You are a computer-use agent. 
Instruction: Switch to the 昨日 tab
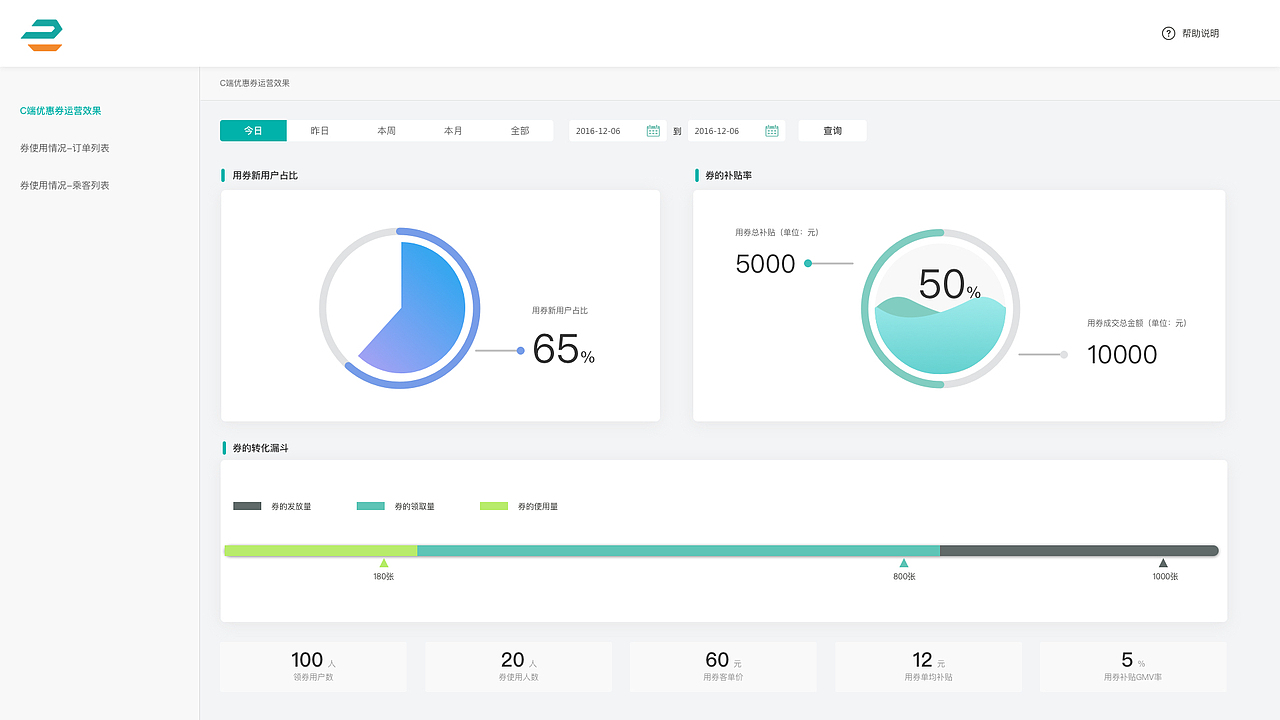[320, 131]
